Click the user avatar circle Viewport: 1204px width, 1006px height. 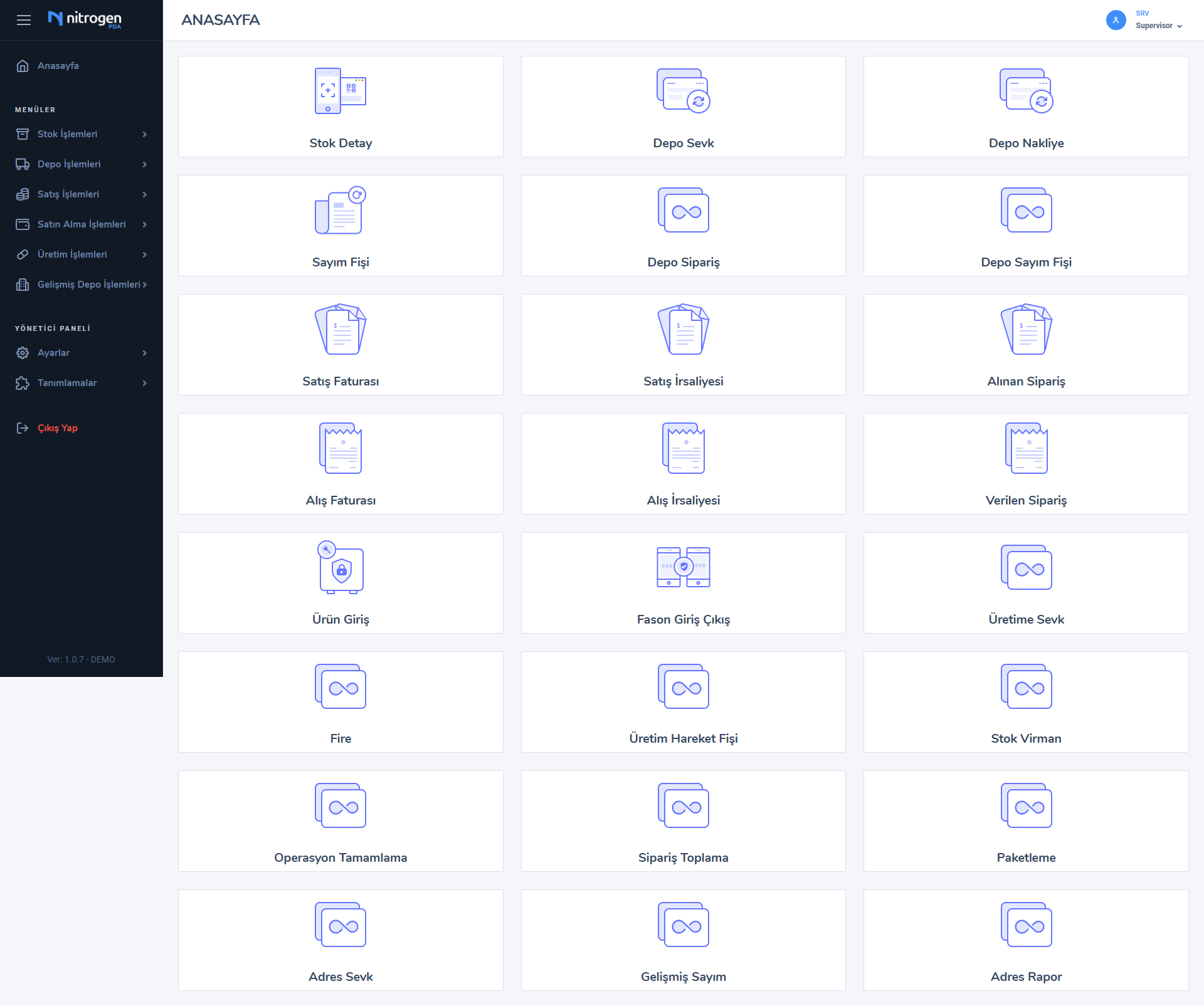coord(1116,20)
